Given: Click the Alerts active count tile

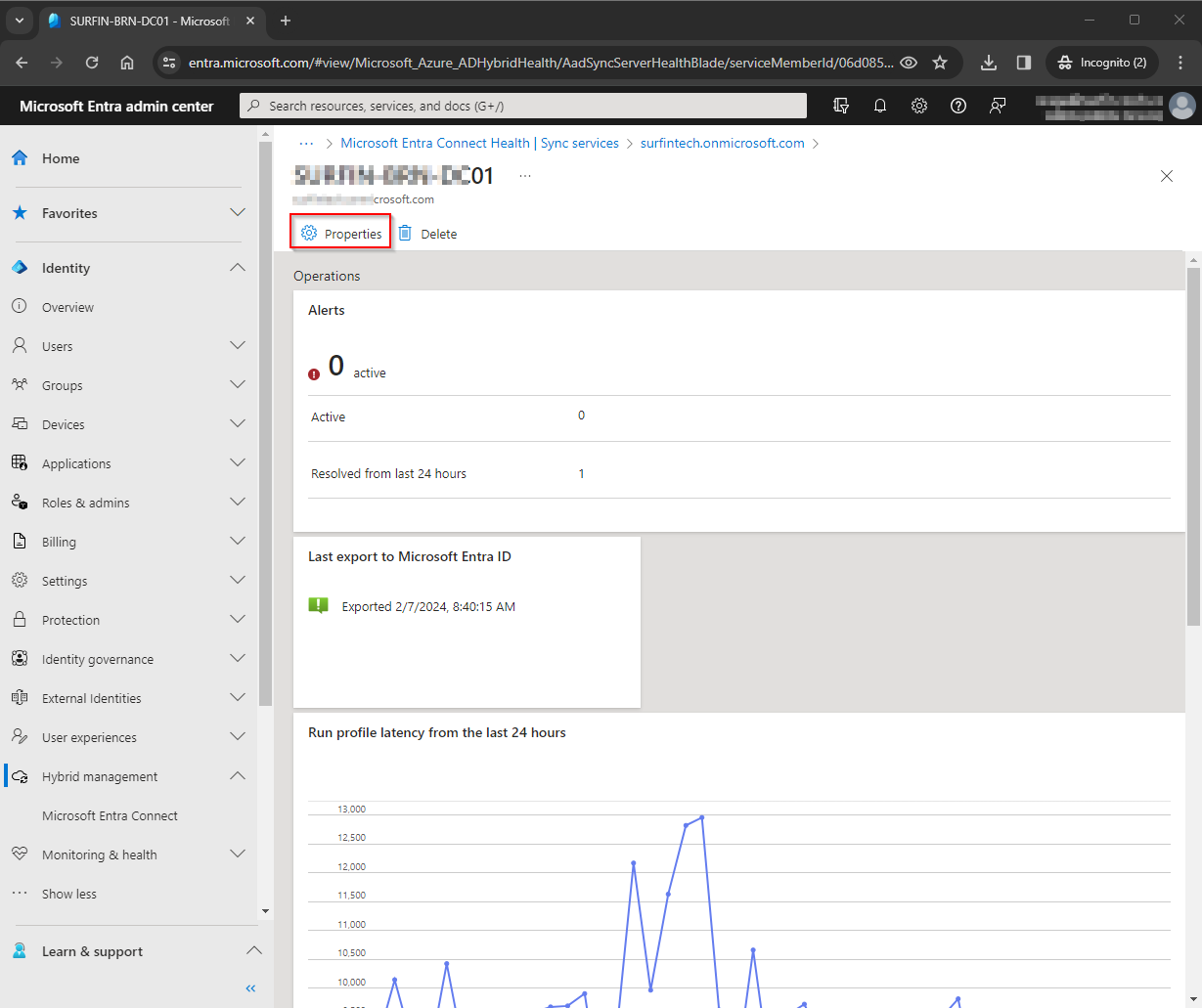Looking at the screenshot, I should [739, 411].
